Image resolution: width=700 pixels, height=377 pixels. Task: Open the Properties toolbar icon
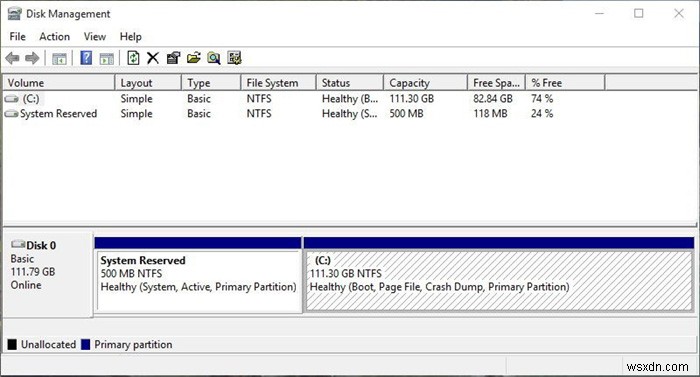pyautogui.click(x=173, y=58)
